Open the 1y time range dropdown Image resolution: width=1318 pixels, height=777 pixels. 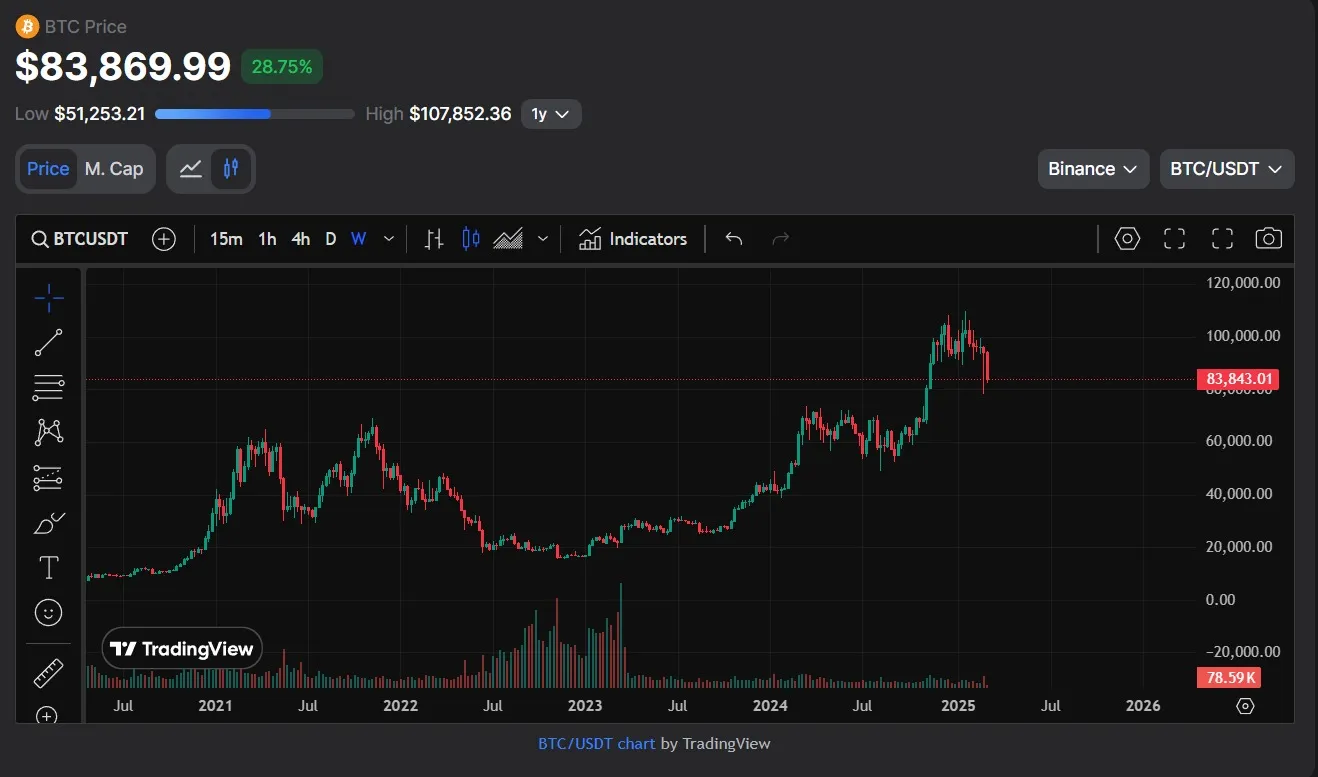pyautogui.click(x=551, y=114)
